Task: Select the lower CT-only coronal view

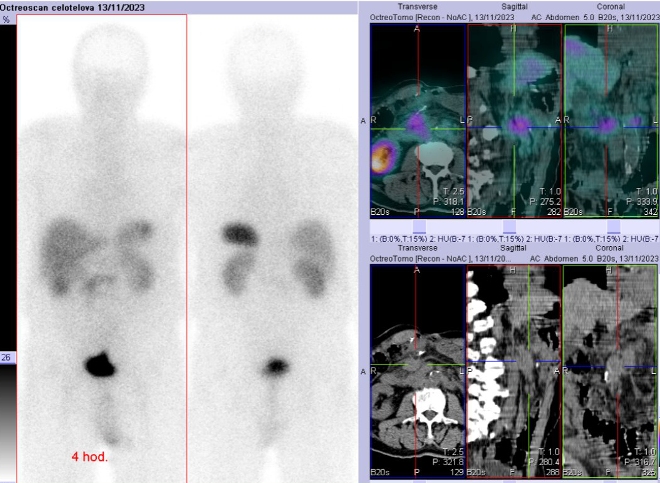Action: tap(610, 371)
